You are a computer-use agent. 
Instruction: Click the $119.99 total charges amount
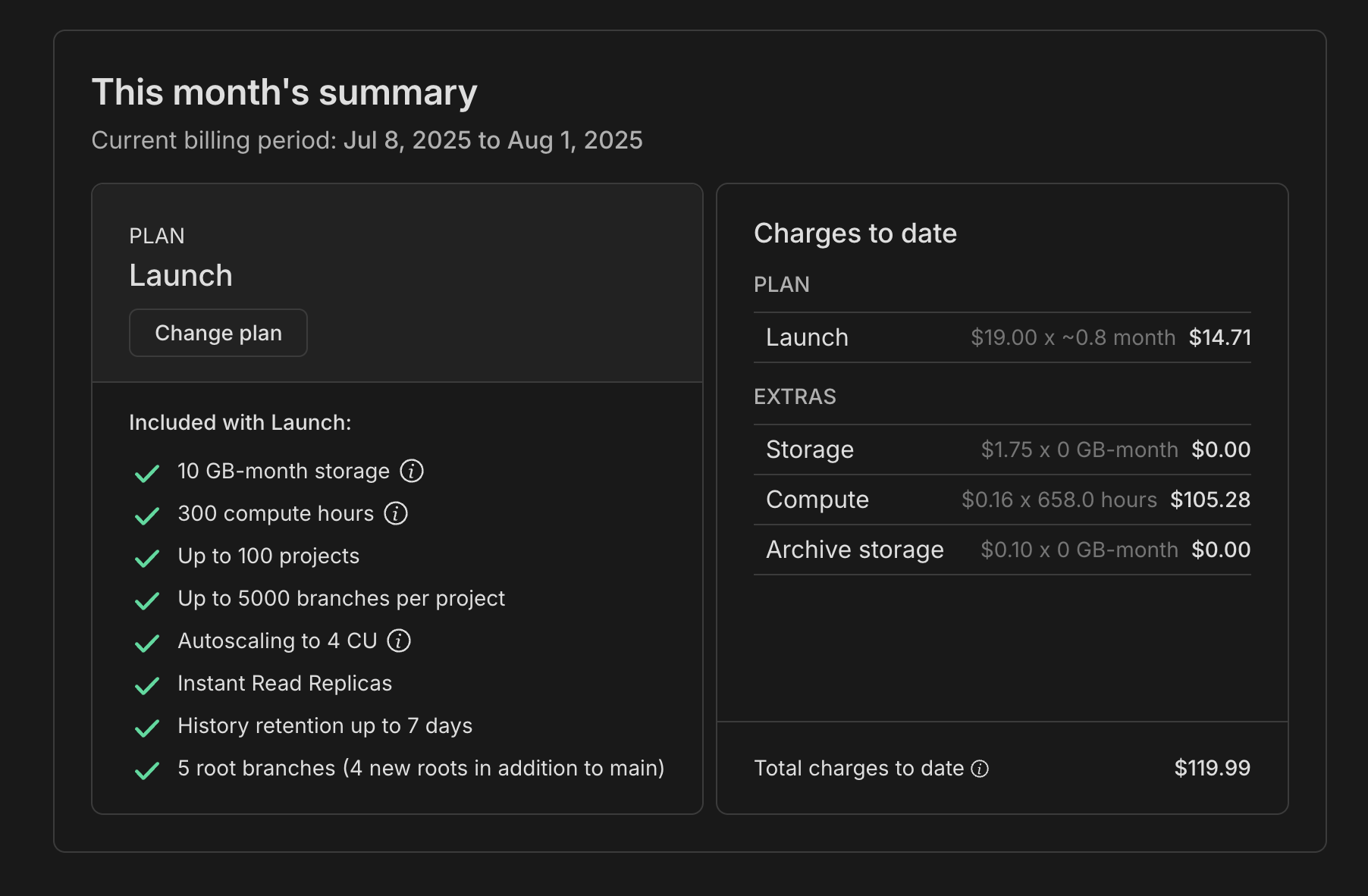pyautogui.click(x=1211, y=768)
